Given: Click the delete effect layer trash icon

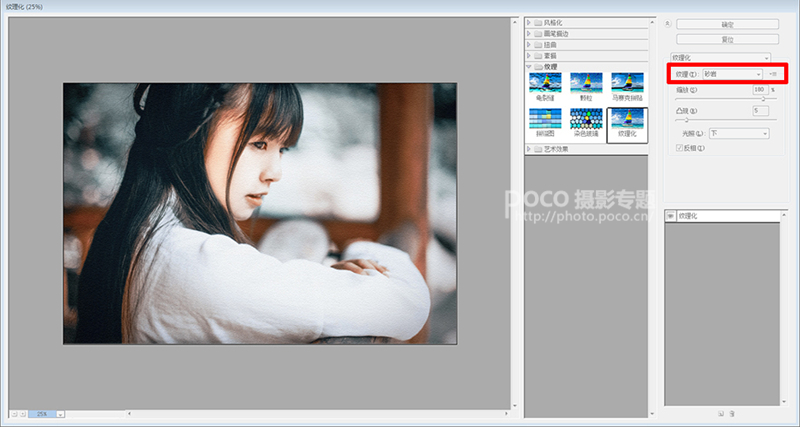Looking at the screenshot, I should coord(732,414).
